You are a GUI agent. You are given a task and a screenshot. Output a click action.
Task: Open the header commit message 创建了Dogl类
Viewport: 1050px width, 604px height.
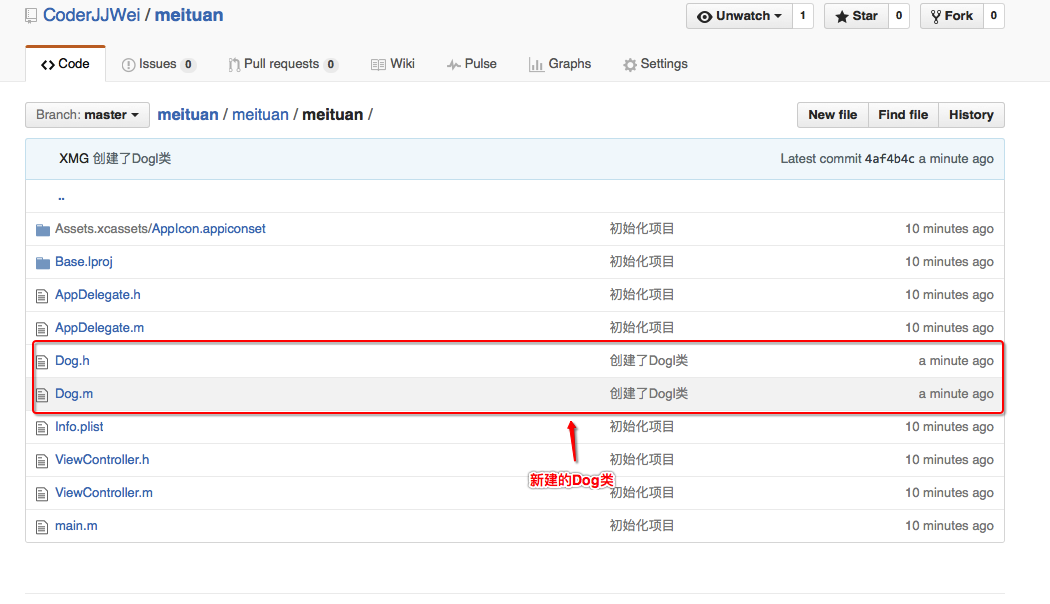(x=132, y=159)
